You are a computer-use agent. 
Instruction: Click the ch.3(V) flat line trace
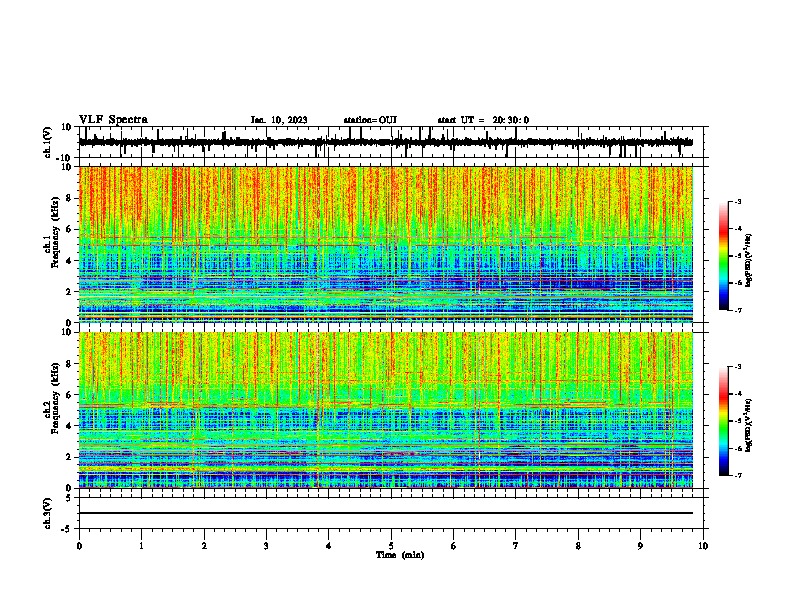(386, 513)
